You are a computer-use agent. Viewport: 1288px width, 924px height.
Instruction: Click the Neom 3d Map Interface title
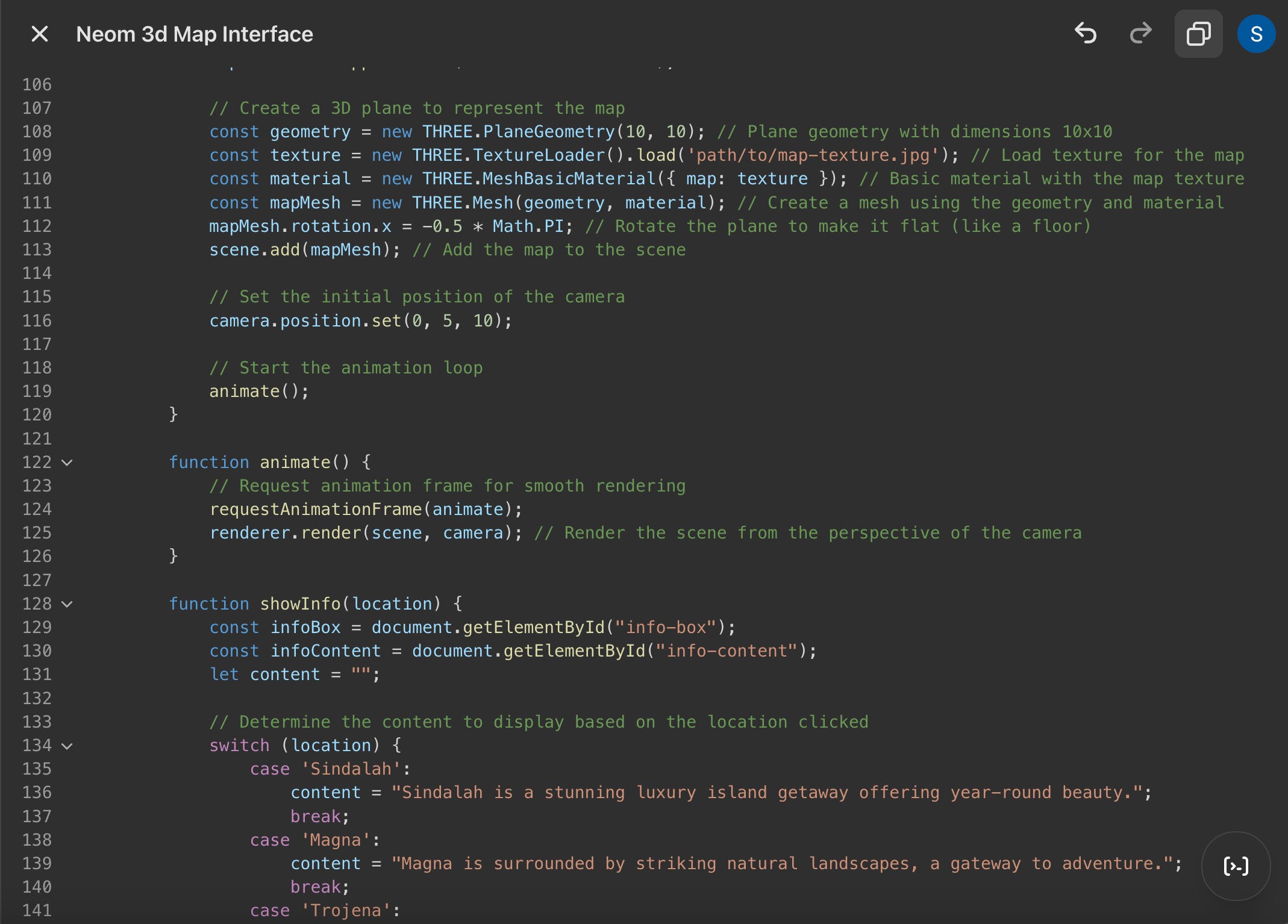point(195,34)
